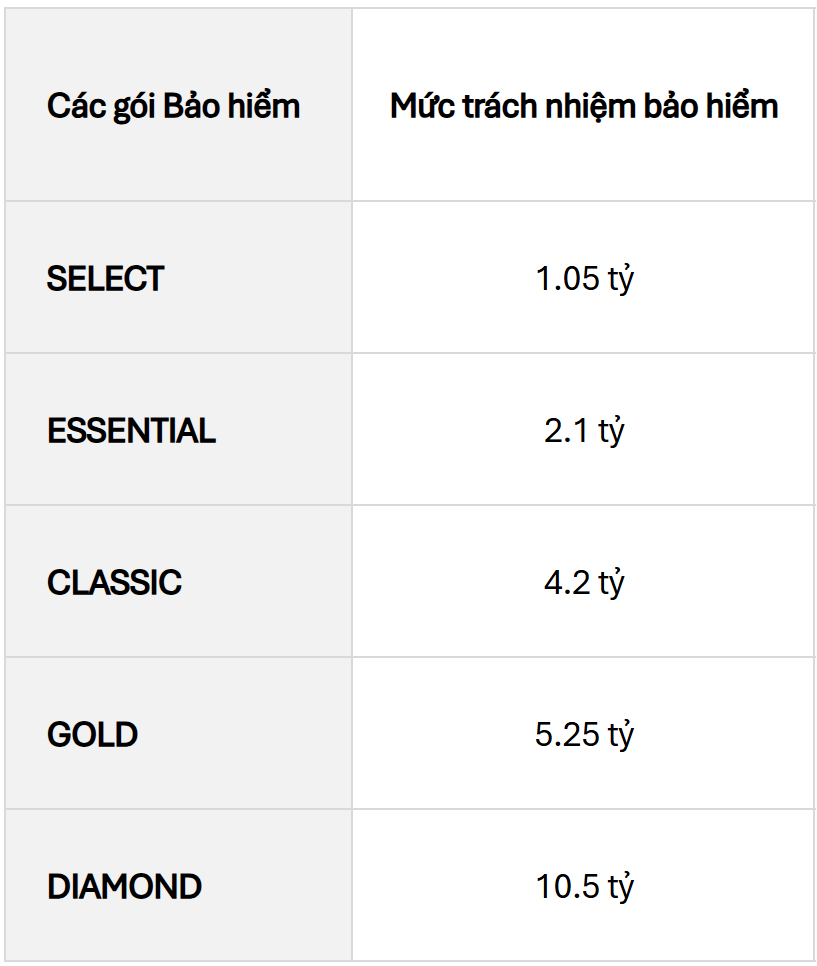817x966 pixels.
Task: Click 'tỷ' unit in the SELECT row
Action: pyautogui.click(x=620, y=280)
